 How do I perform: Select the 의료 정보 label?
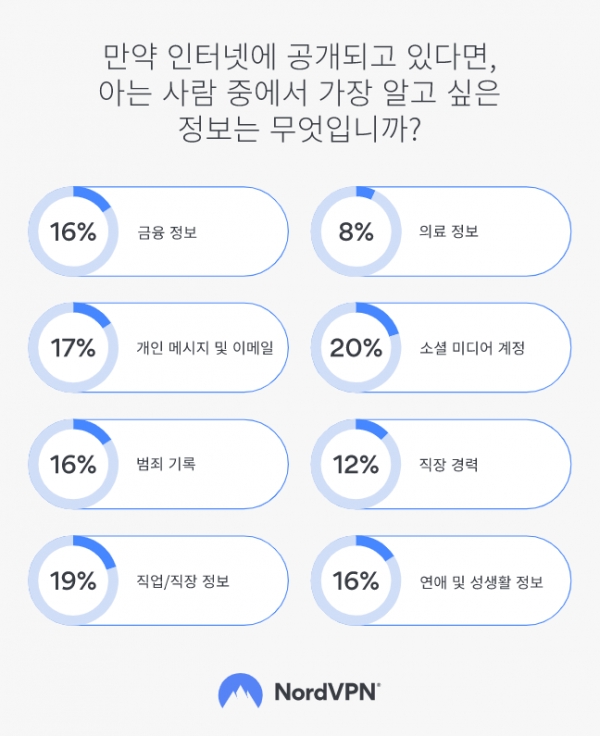click(448, 231)
